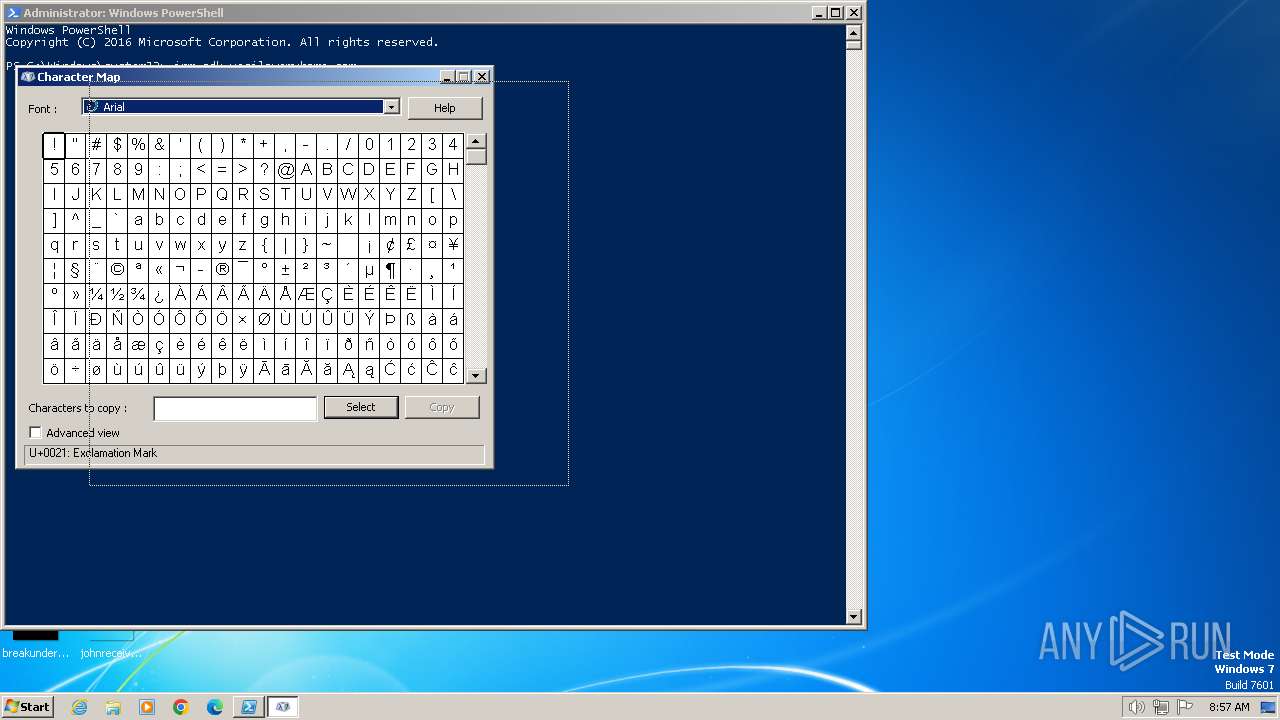The height and width of the screenshot is (720, 1280).
Task: Pick the exclamation mark ! cell
Action: 54,145
